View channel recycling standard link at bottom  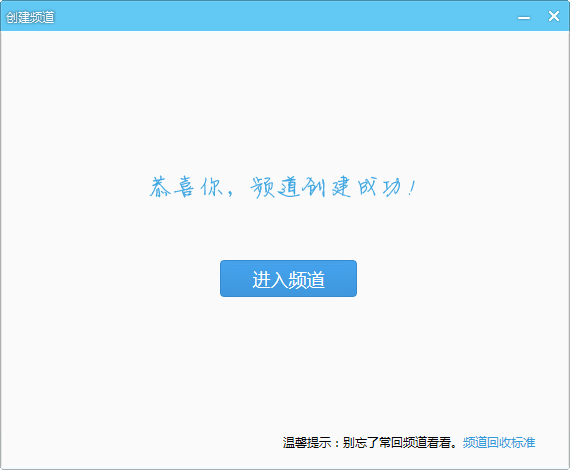pos(499,442)
